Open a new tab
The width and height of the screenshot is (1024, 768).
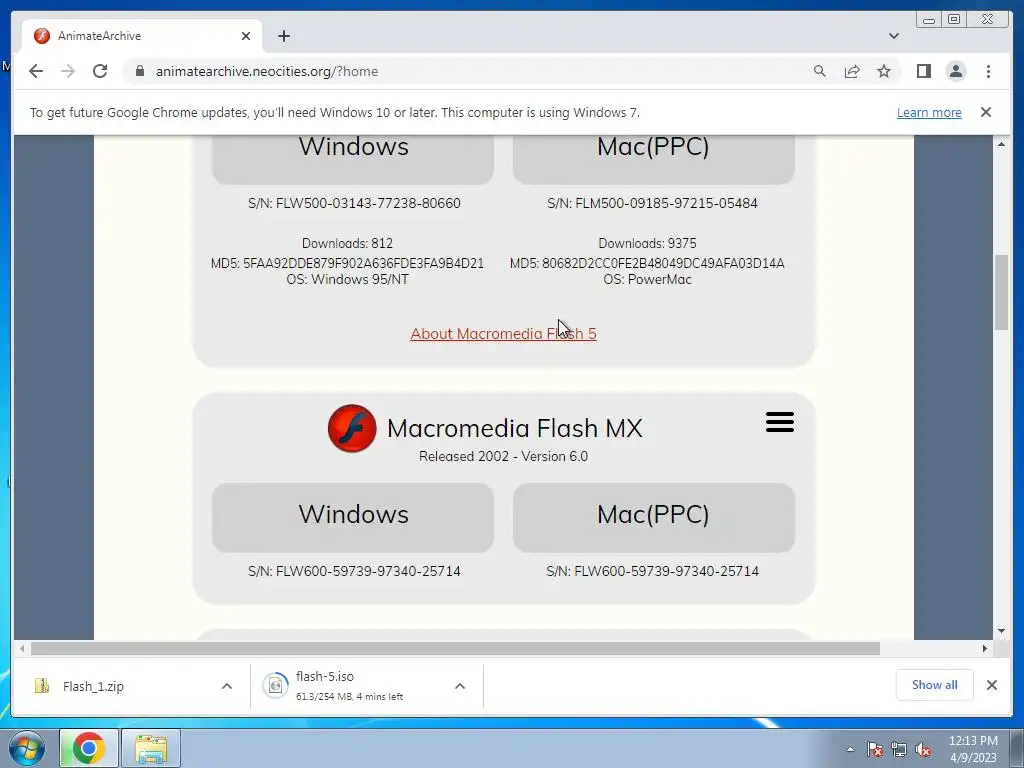tap(283, 36)
